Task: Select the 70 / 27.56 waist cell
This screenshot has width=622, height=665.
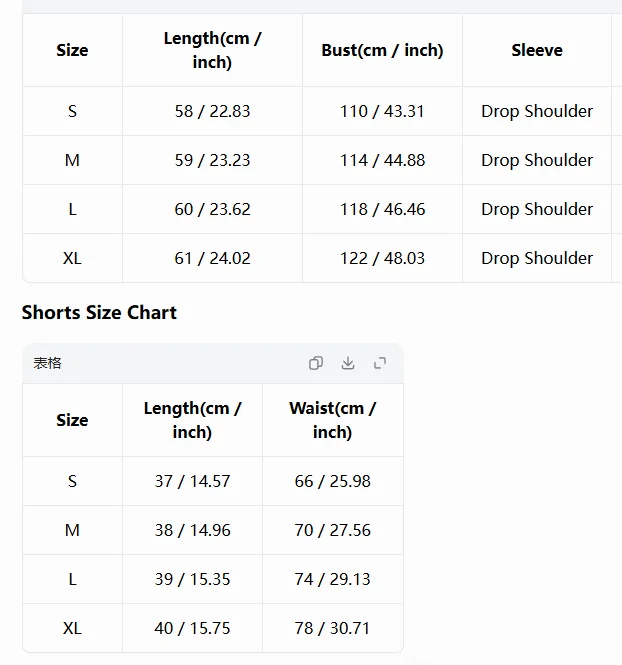Action: (333, 530)
